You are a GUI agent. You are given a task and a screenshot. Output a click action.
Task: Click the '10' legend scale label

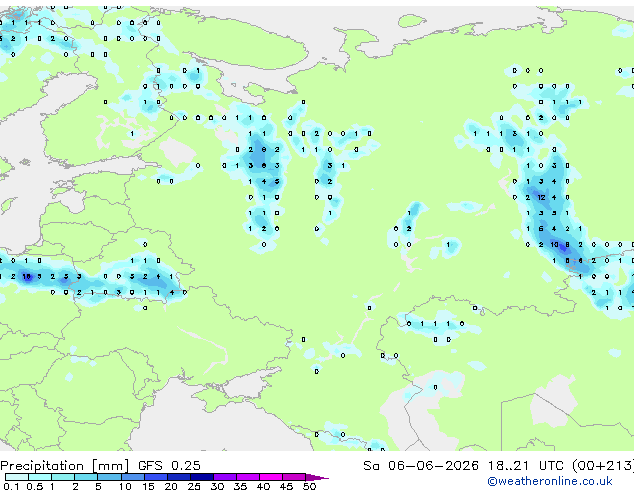pyautogui.click(x=125, y=486)
